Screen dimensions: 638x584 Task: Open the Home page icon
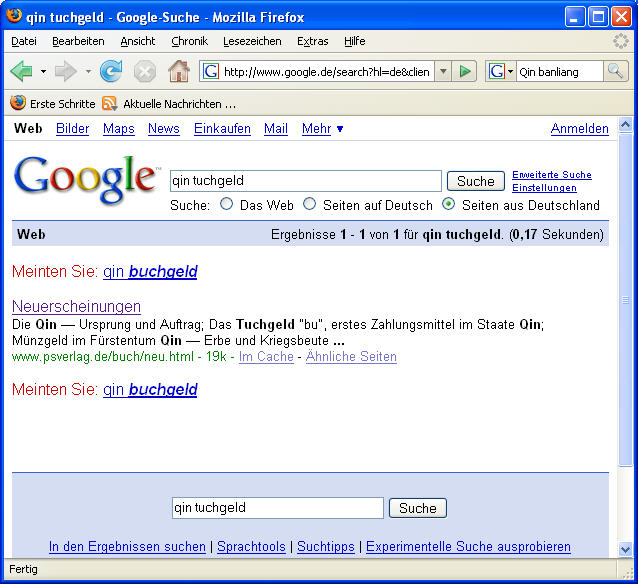[x=179, y=71]
